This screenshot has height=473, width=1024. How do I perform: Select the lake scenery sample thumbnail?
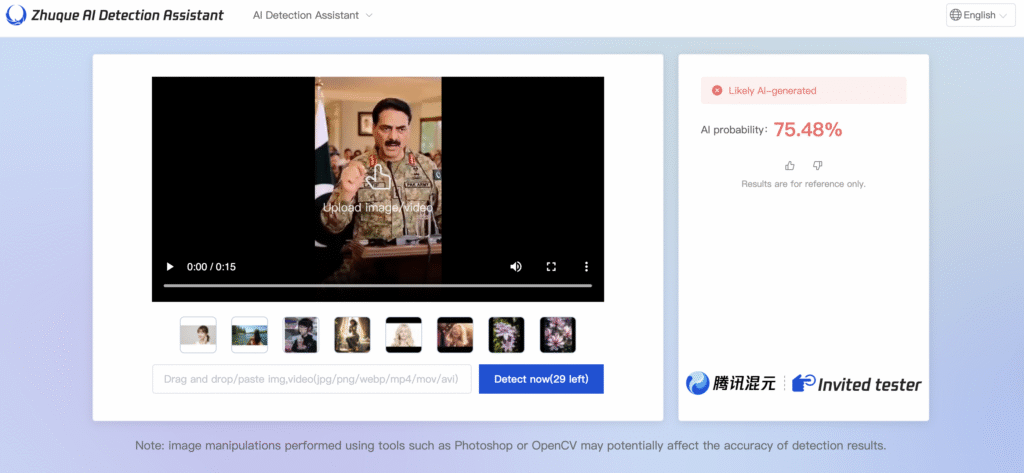point(249,335)
